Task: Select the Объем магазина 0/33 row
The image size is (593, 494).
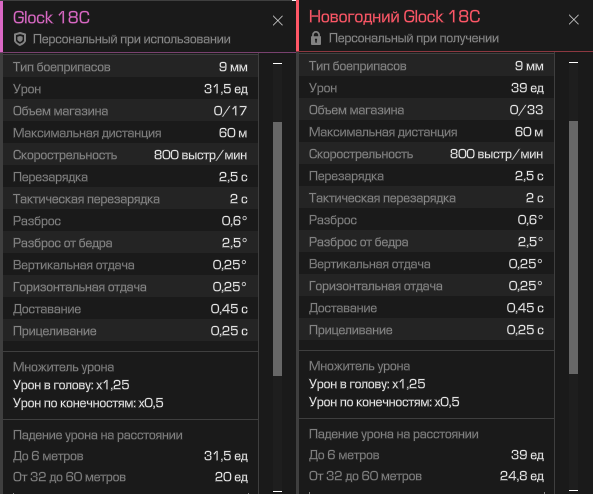Action: 427,110
